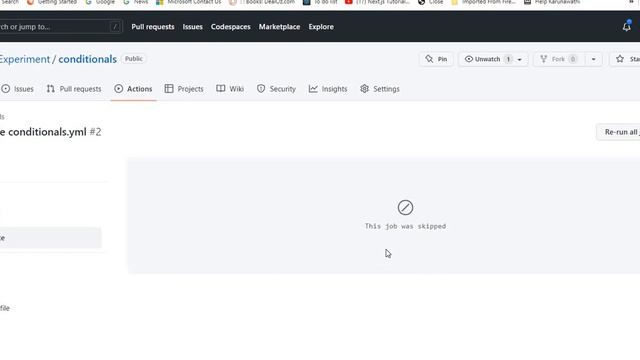Click the skipped job circle-slash icon

coord(405,207)
